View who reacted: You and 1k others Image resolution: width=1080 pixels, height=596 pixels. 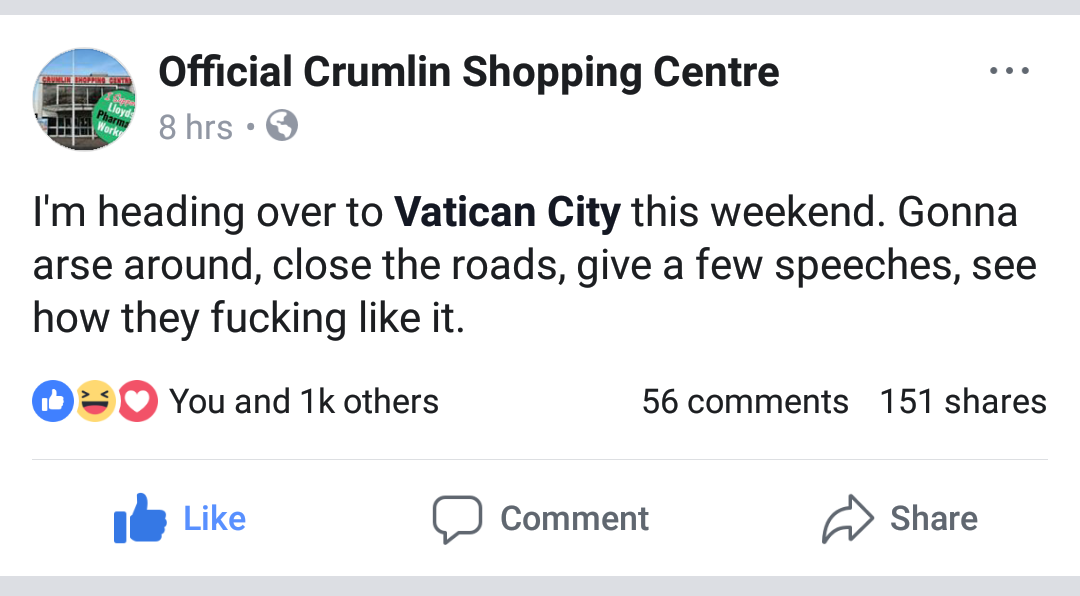pos(304,402)
